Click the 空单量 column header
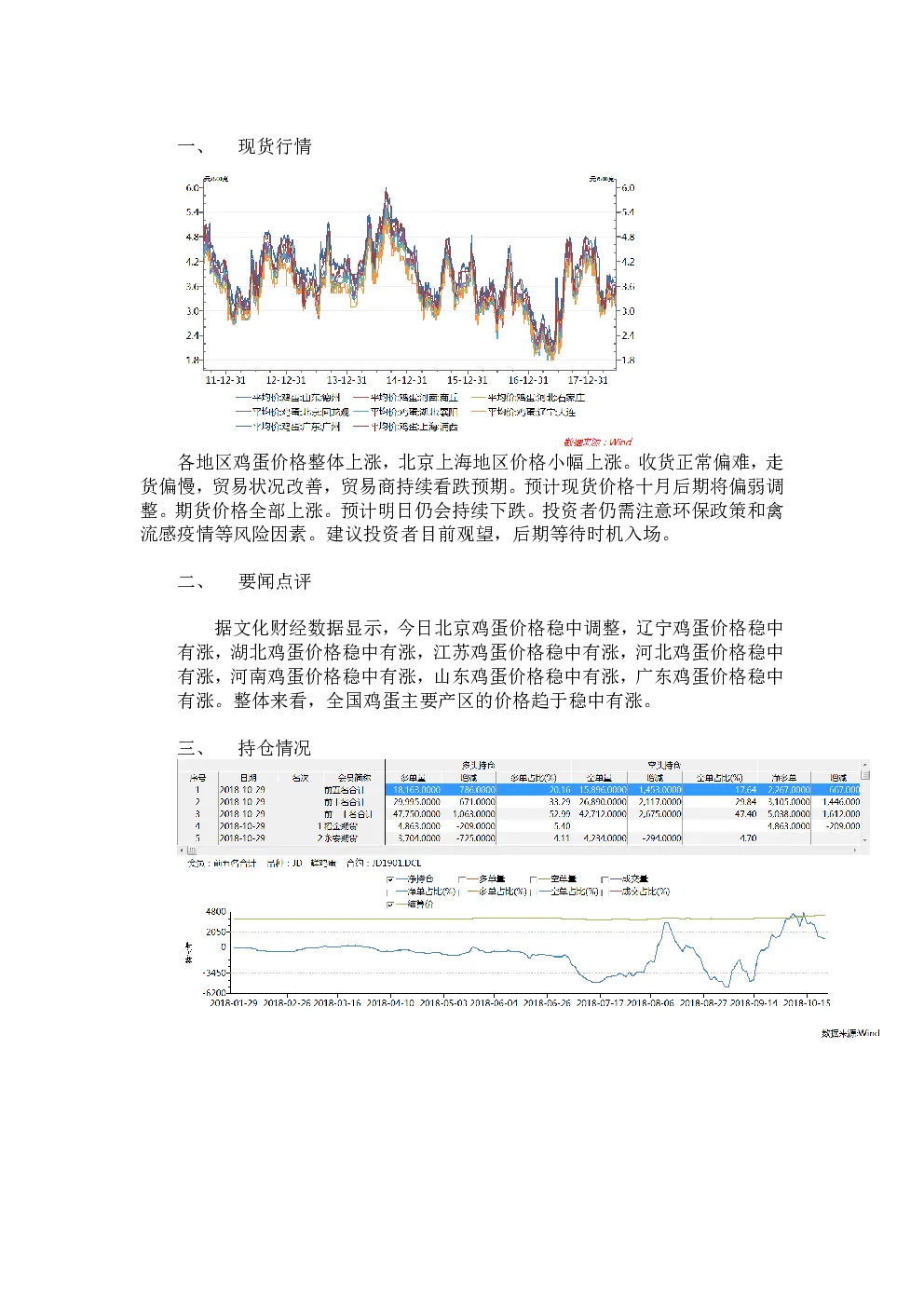The height and width of the screenshot is (1307, 924). pyautogui.click(x=599, y=777)
